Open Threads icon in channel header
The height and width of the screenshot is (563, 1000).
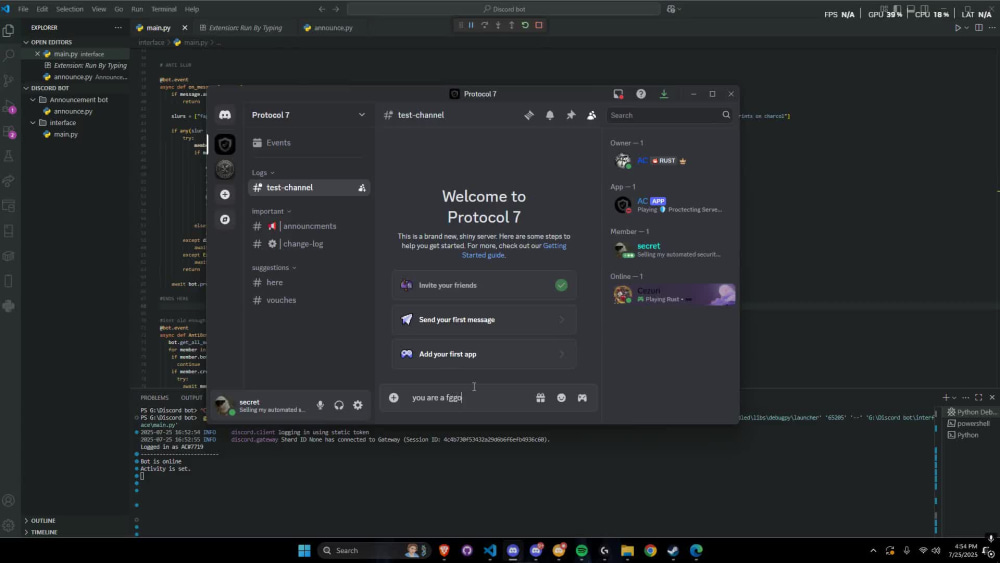[x=529, y=115]
